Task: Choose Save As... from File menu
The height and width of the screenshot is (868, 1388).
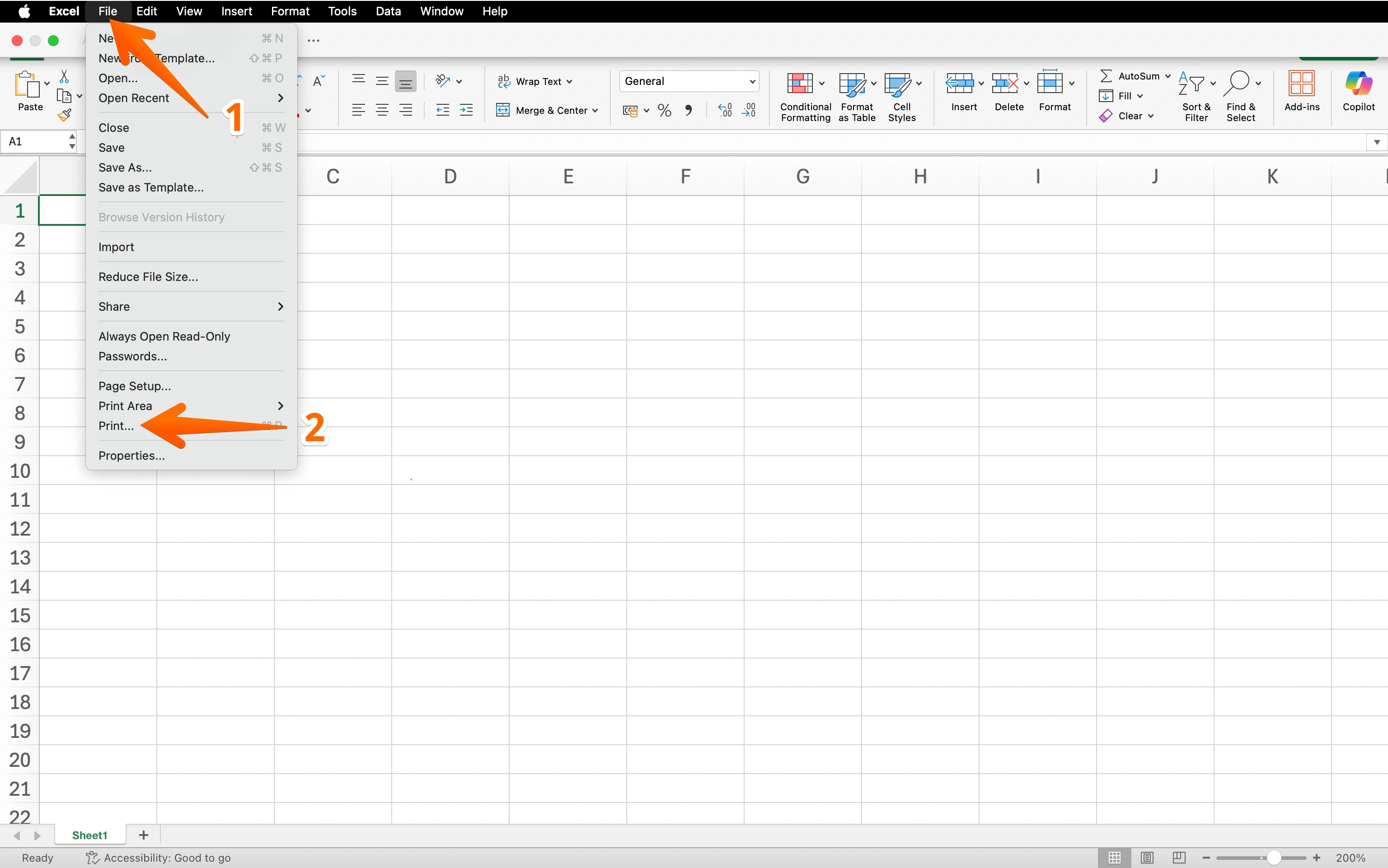Action: click(x=191, y=168)
